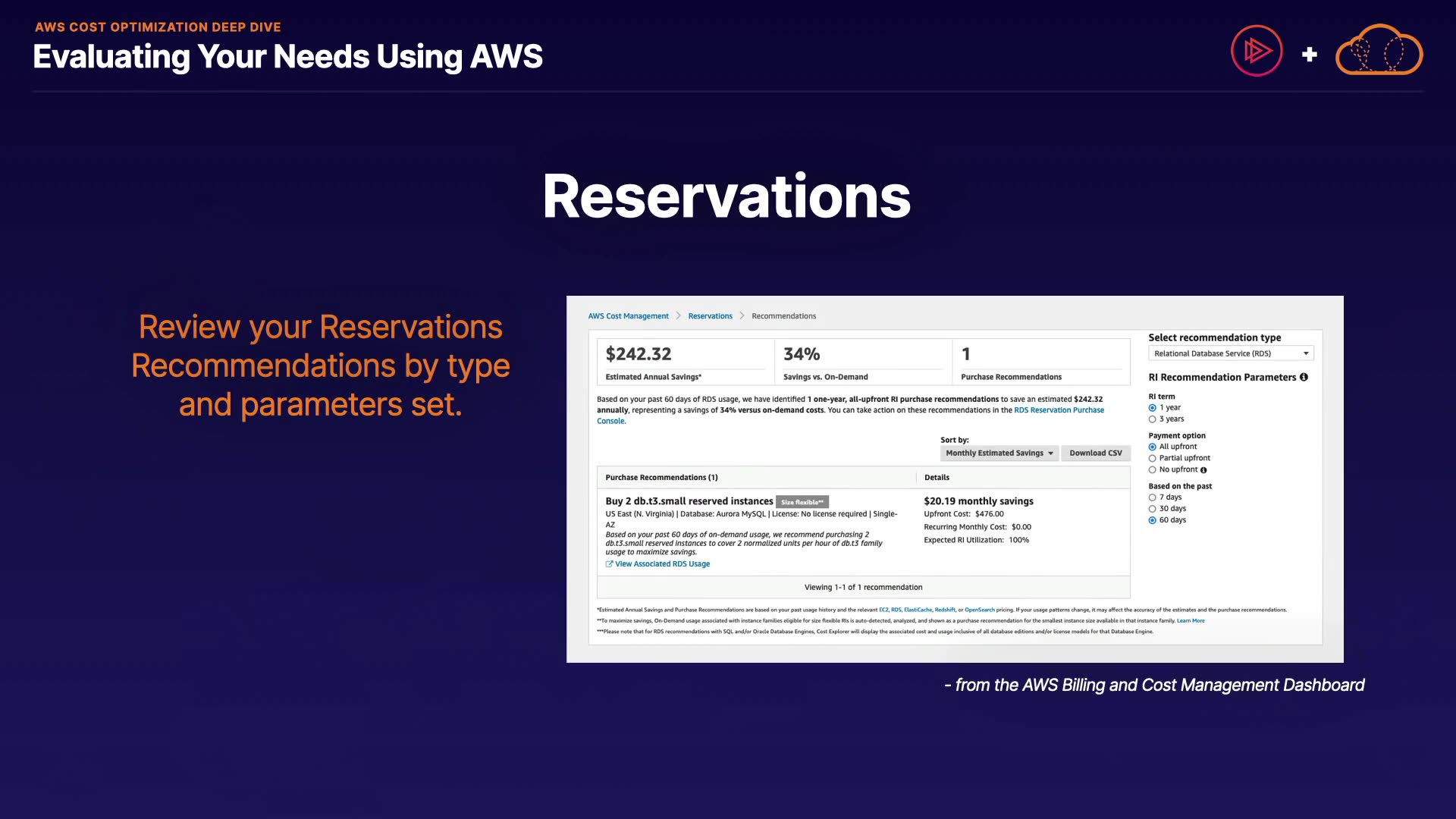
Task: Click the Pluralsight play logo icon
Action: click(1257, 51)
